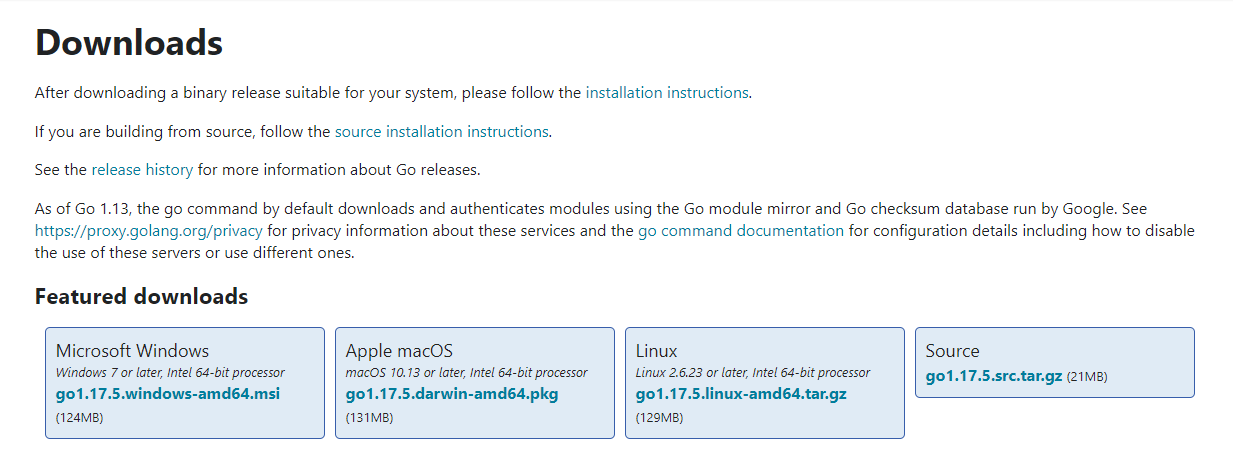Open the installation instructions link
This screenshot has width=1233, height=467.
667,93
